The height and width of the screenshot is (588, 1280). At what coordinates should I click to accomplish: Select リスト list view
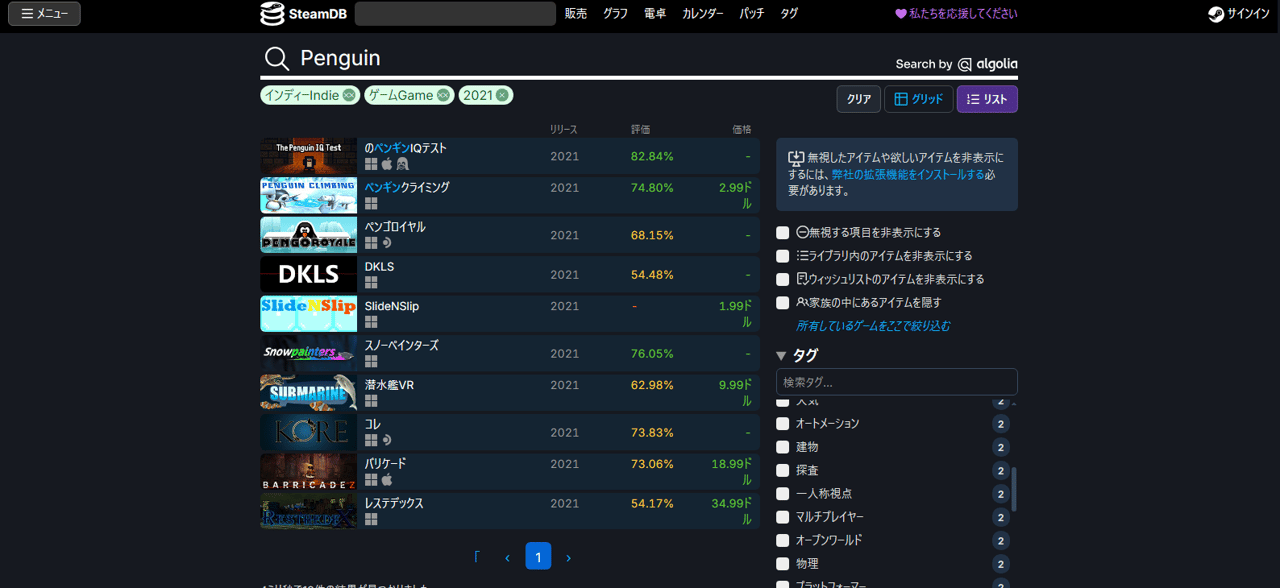[987, 99]
